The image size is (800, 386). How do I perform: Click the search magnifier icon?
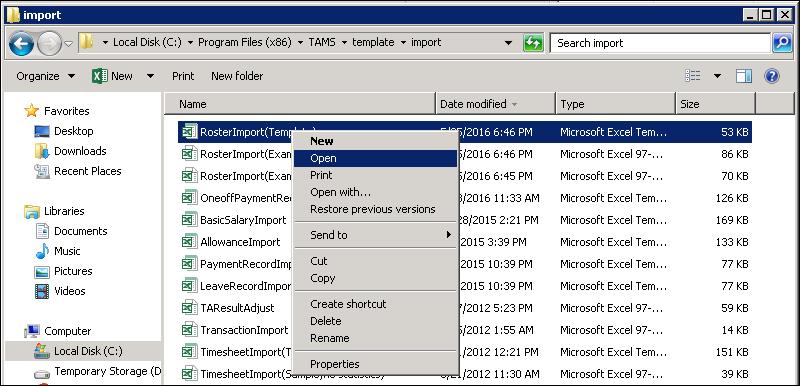[782, 43]
